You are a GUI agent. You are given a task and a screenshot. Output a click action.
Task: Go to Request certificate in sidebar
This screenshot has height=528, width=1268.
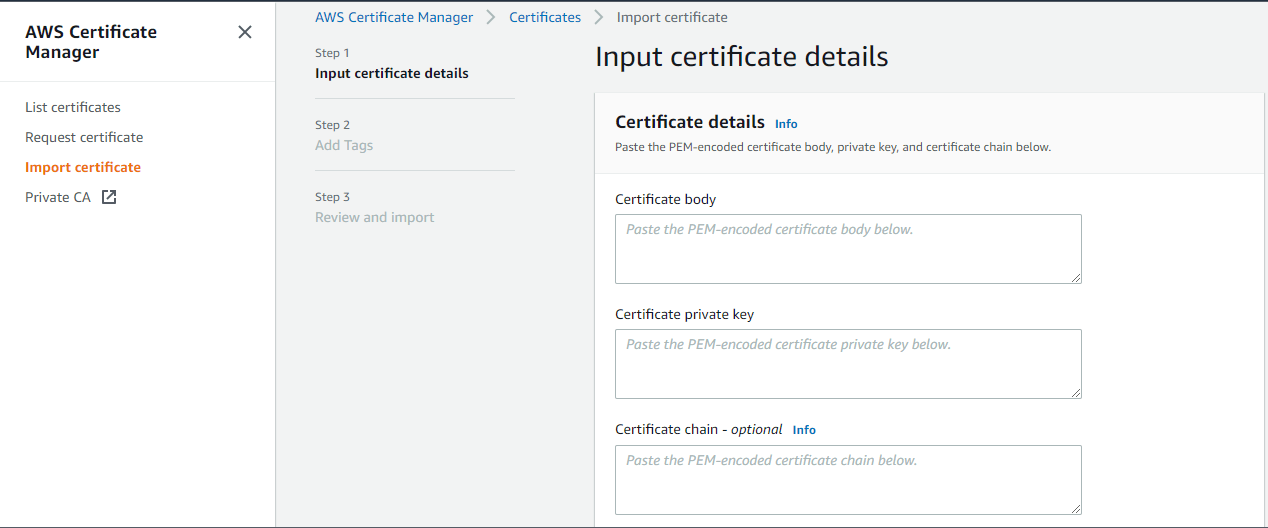coord(84,137)
